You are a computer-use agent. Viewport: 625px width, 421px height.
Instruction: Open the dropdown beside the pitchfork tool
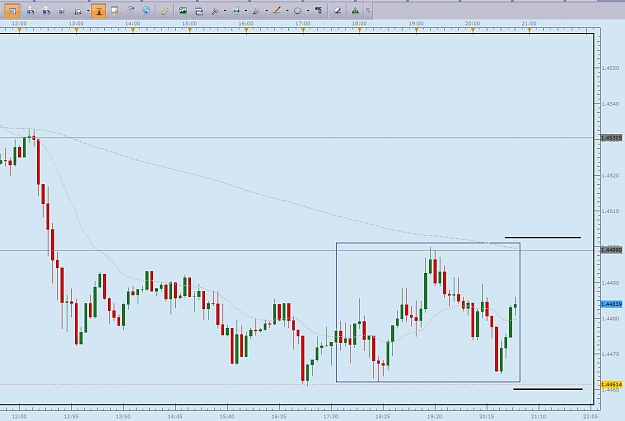tap(225, 11)
